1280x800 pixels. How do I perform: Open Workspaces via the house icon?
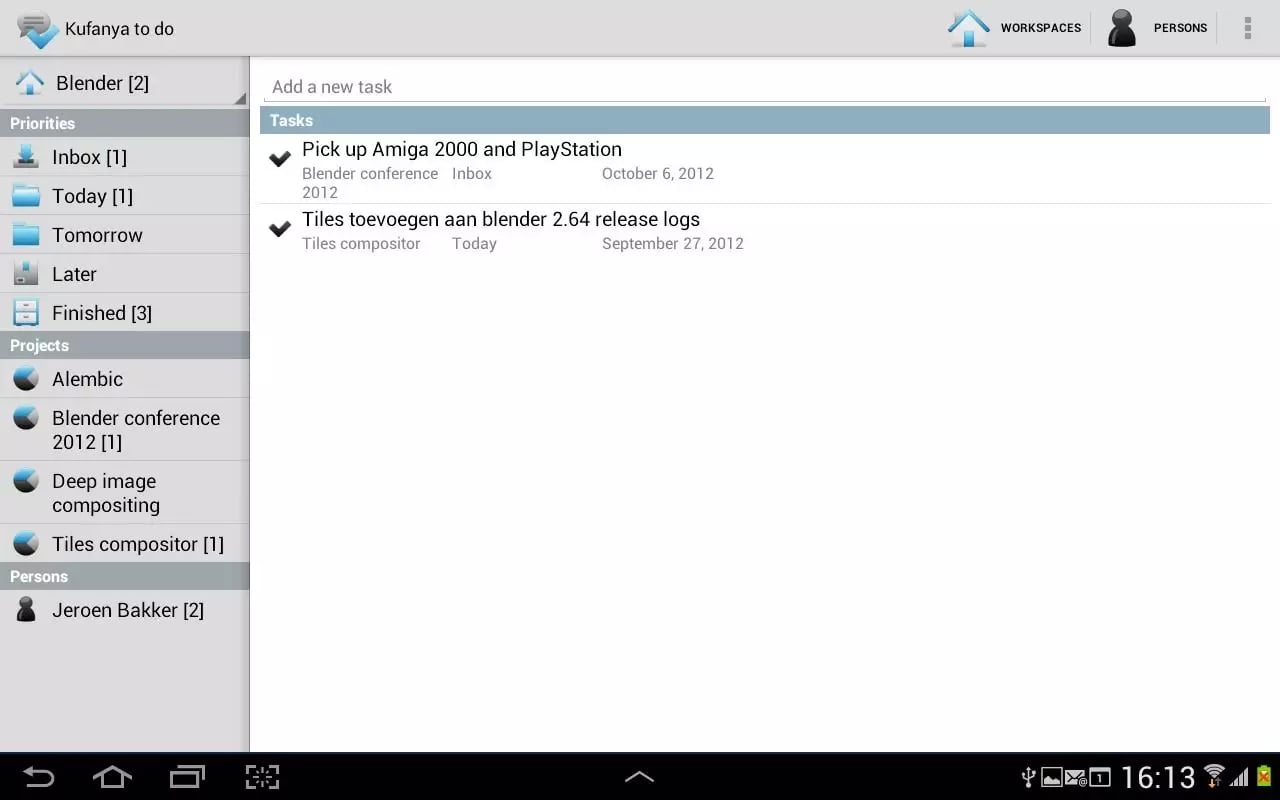(x=968, y=28)
